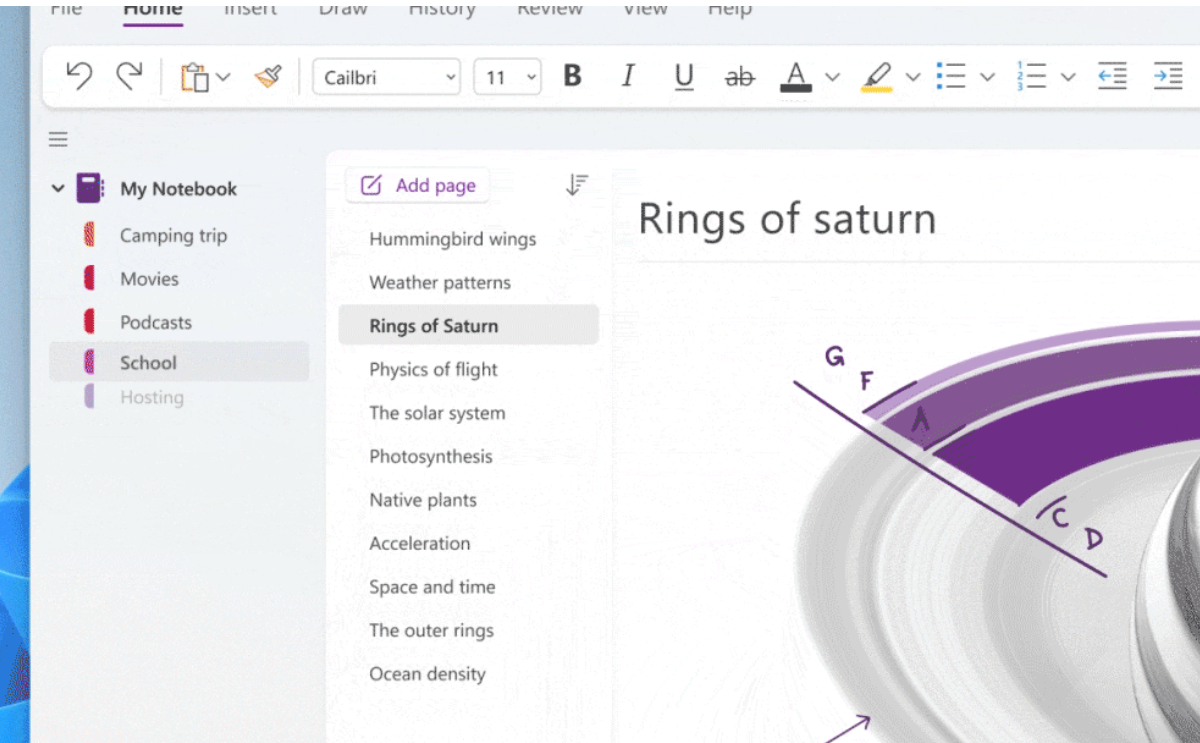This screenshot has width=1200, height=743.
Task: Select the Podcasts section
Action: pyautogui.click(x=156, y=322)
